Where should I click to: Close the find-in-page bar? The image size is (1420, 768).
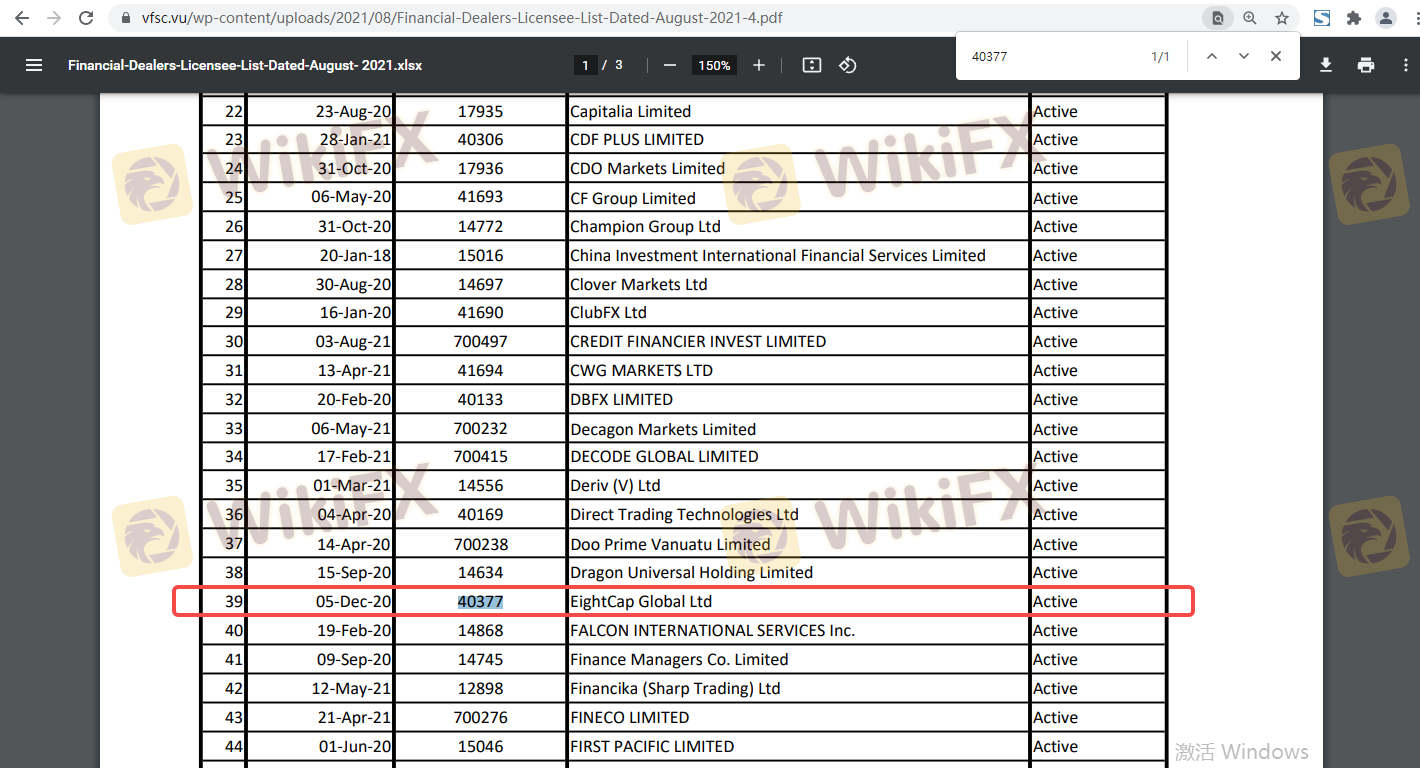coord(1276,57)
